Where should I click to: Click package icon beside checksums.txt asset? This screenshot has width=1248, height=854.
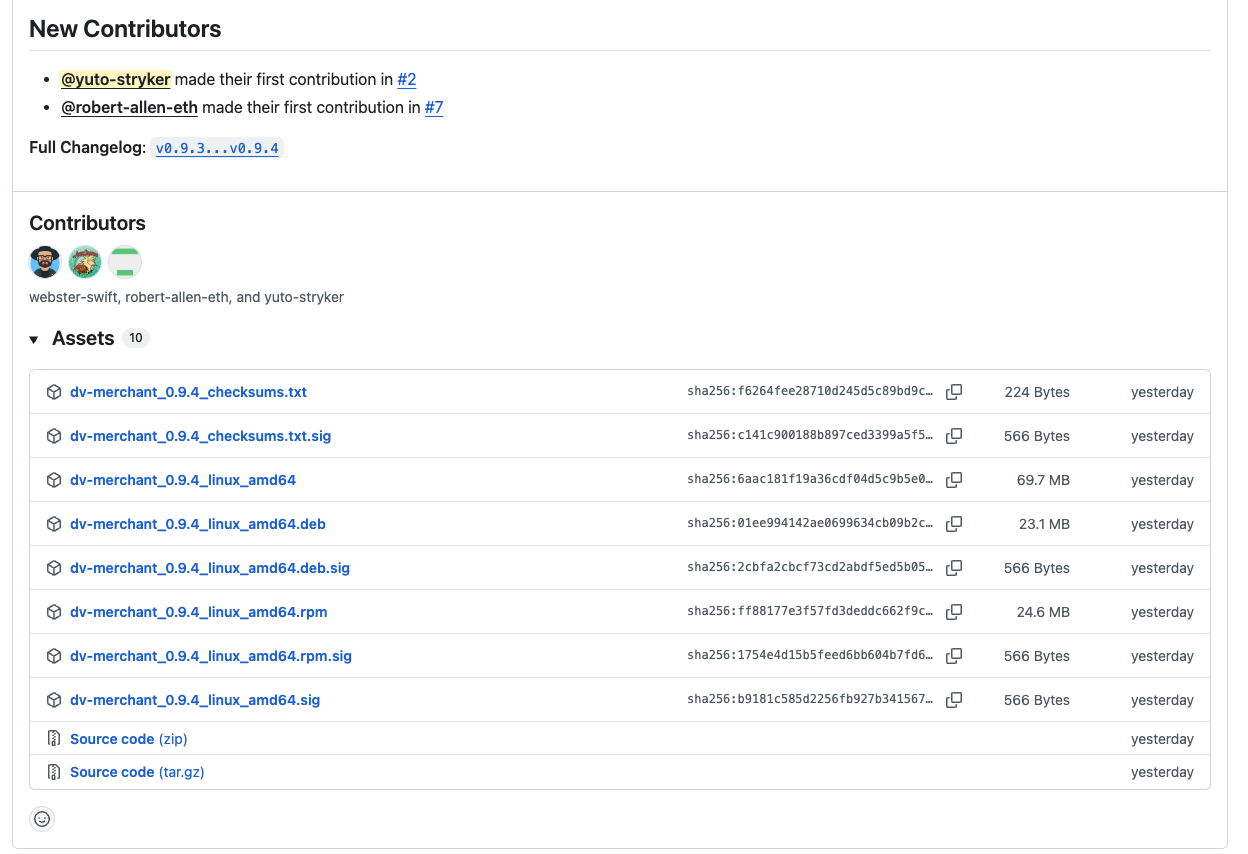(x=54, y=392)
